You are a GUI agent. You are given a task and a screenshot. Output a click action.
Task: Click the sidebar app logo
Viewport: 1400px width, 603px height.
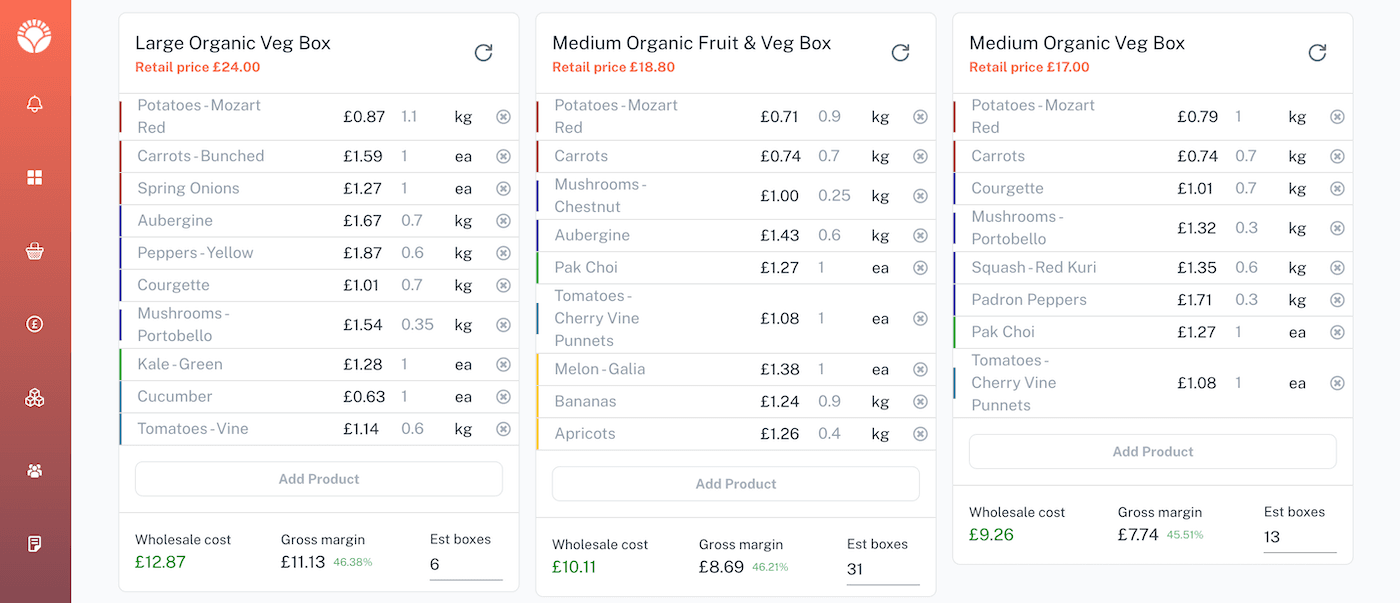[x=35, y=37]
